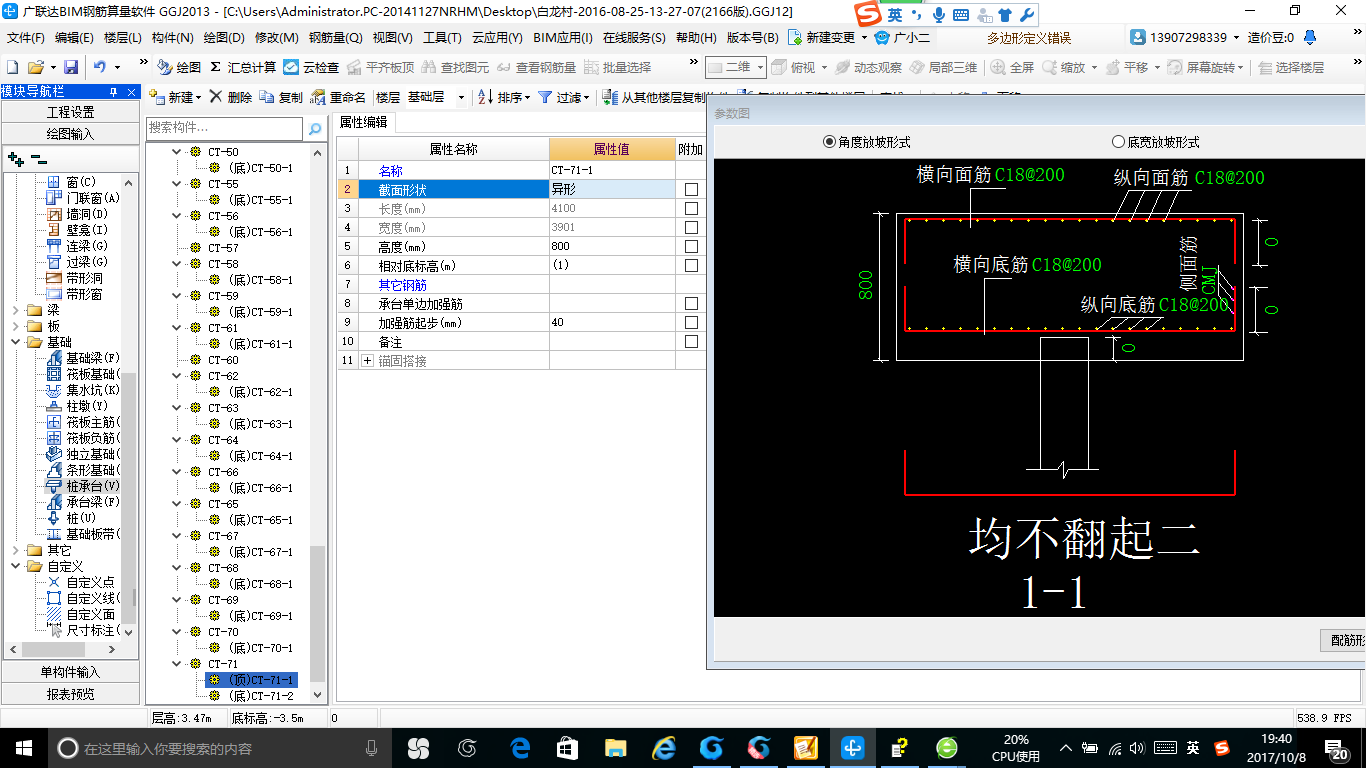Collapse the 基础 folder in navigator
Screen dimensions: 1366x768
tap(17, 342)
